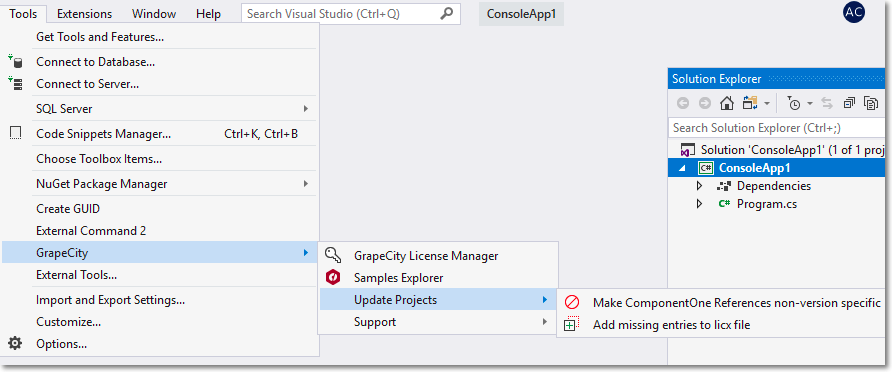Click the Show All Files icon
This screenshot has height=372, width=892.
click(871, 103)
